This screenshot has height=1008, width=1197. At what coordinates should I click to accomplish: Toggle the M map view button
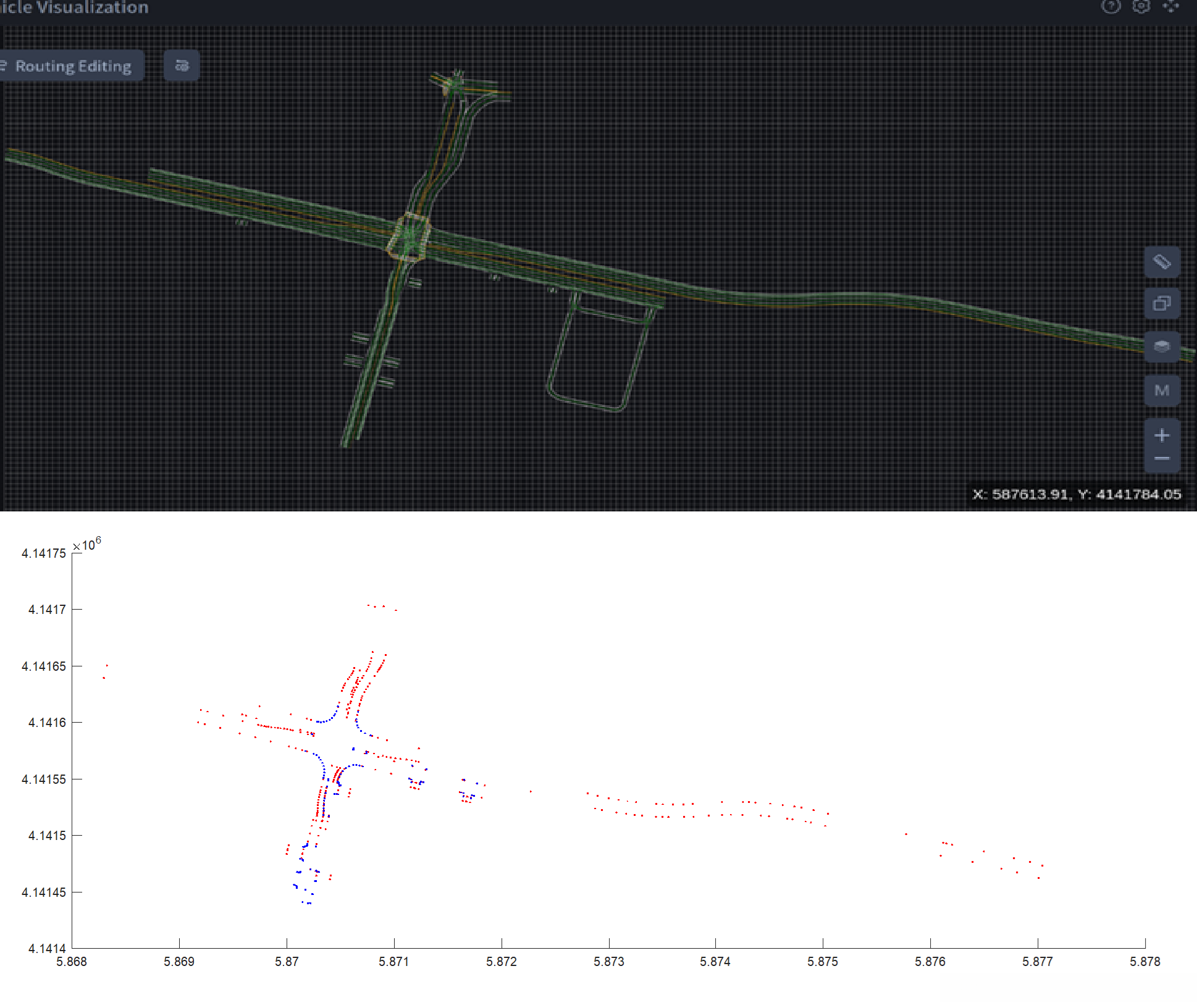1161,390
